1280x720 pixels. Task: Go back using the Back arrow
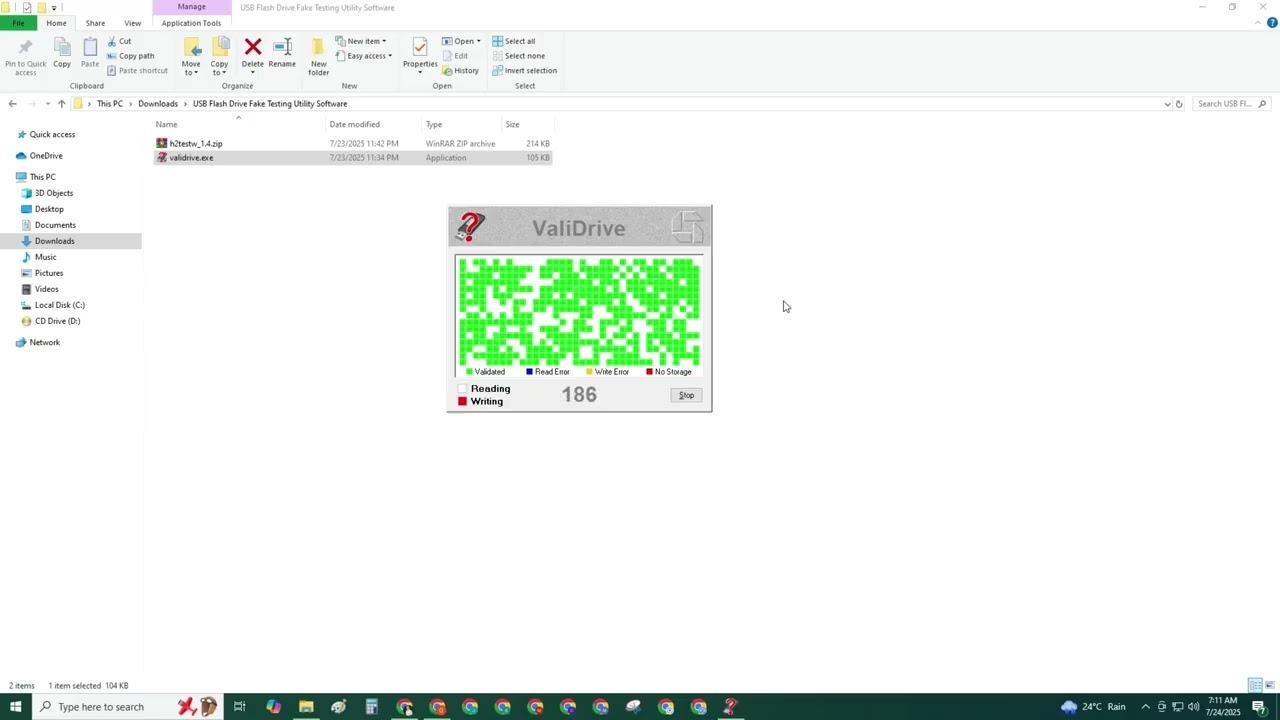(x=12, y=104)
